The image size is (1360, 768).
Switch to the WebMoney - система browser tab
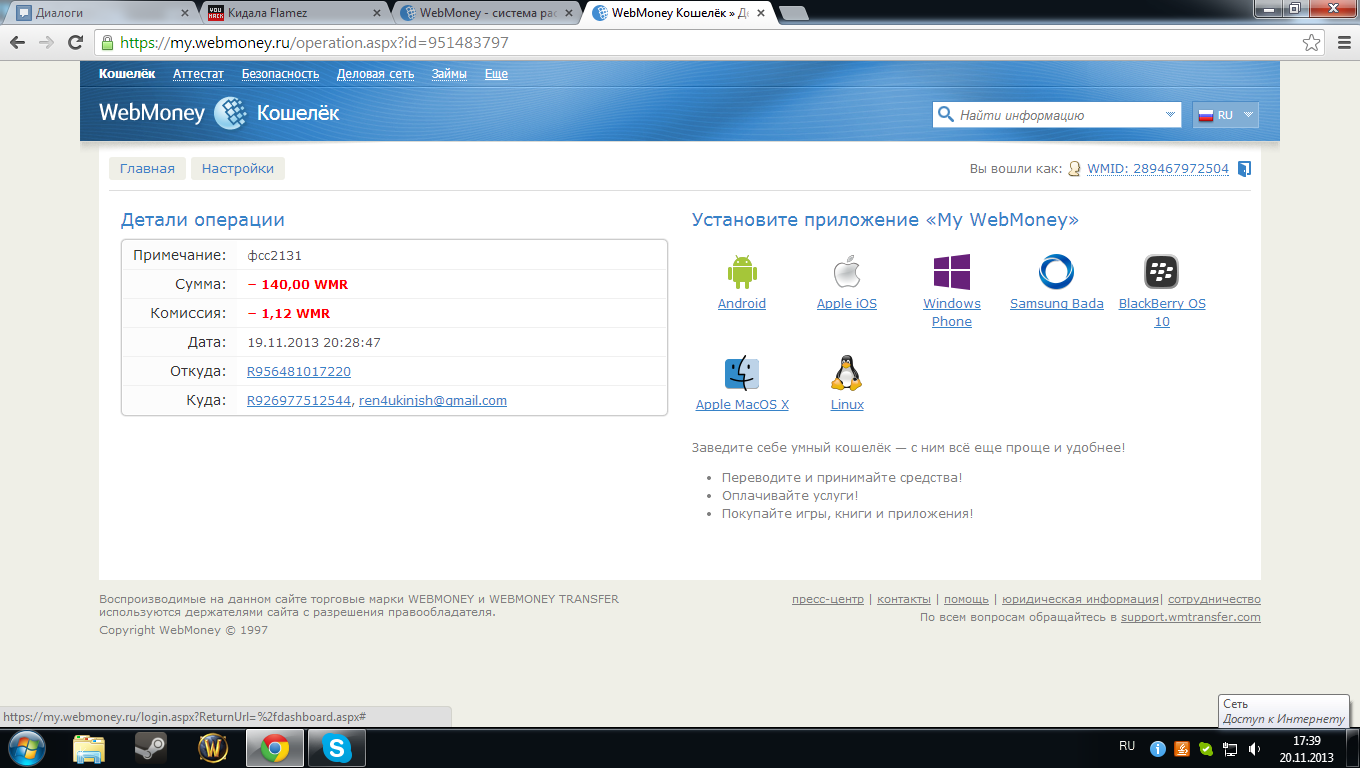pos(487,13)
